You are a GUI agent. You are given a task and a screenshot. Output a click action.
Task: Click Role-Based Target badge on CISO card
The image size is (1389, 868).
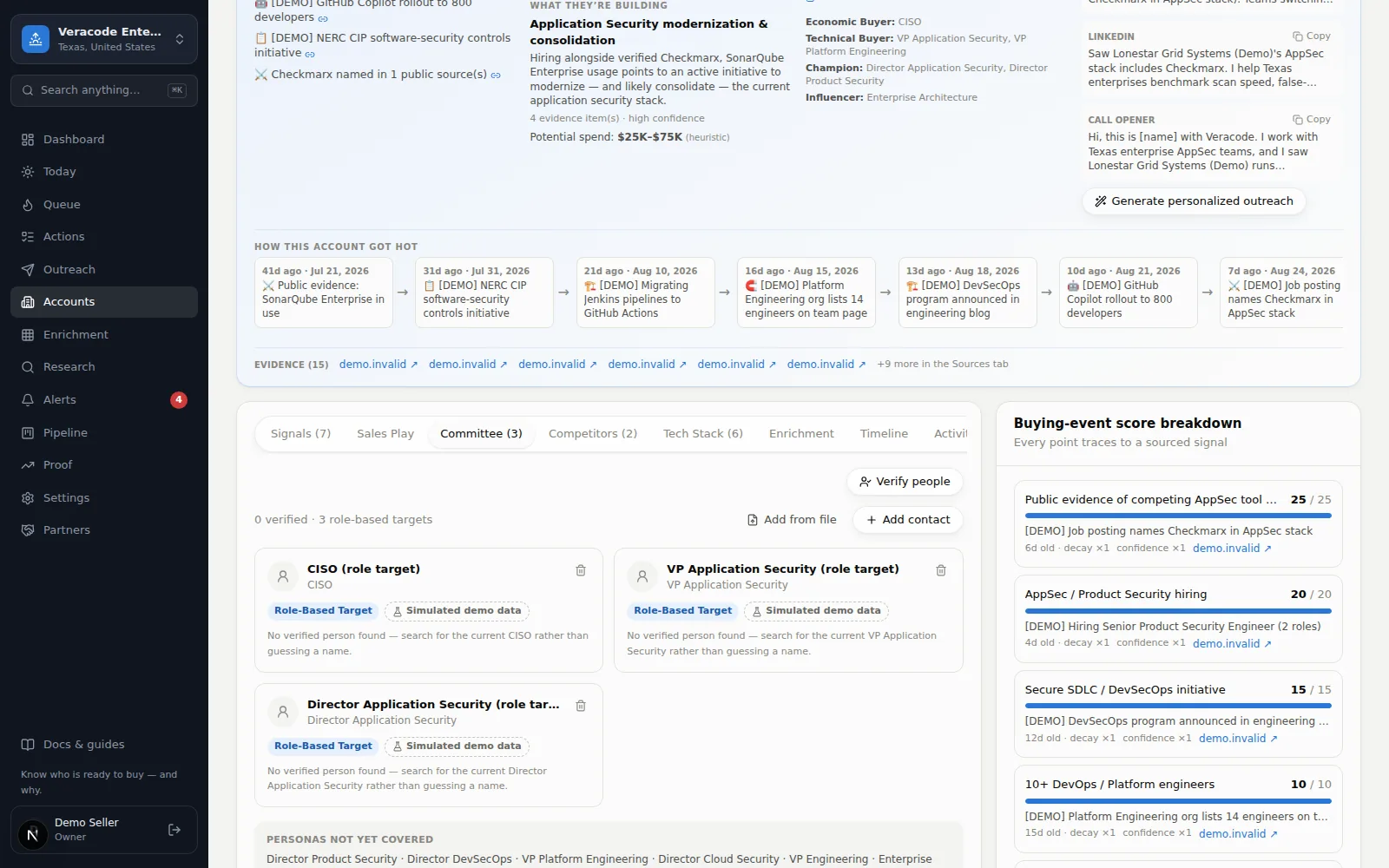click(x=323, y=611)
